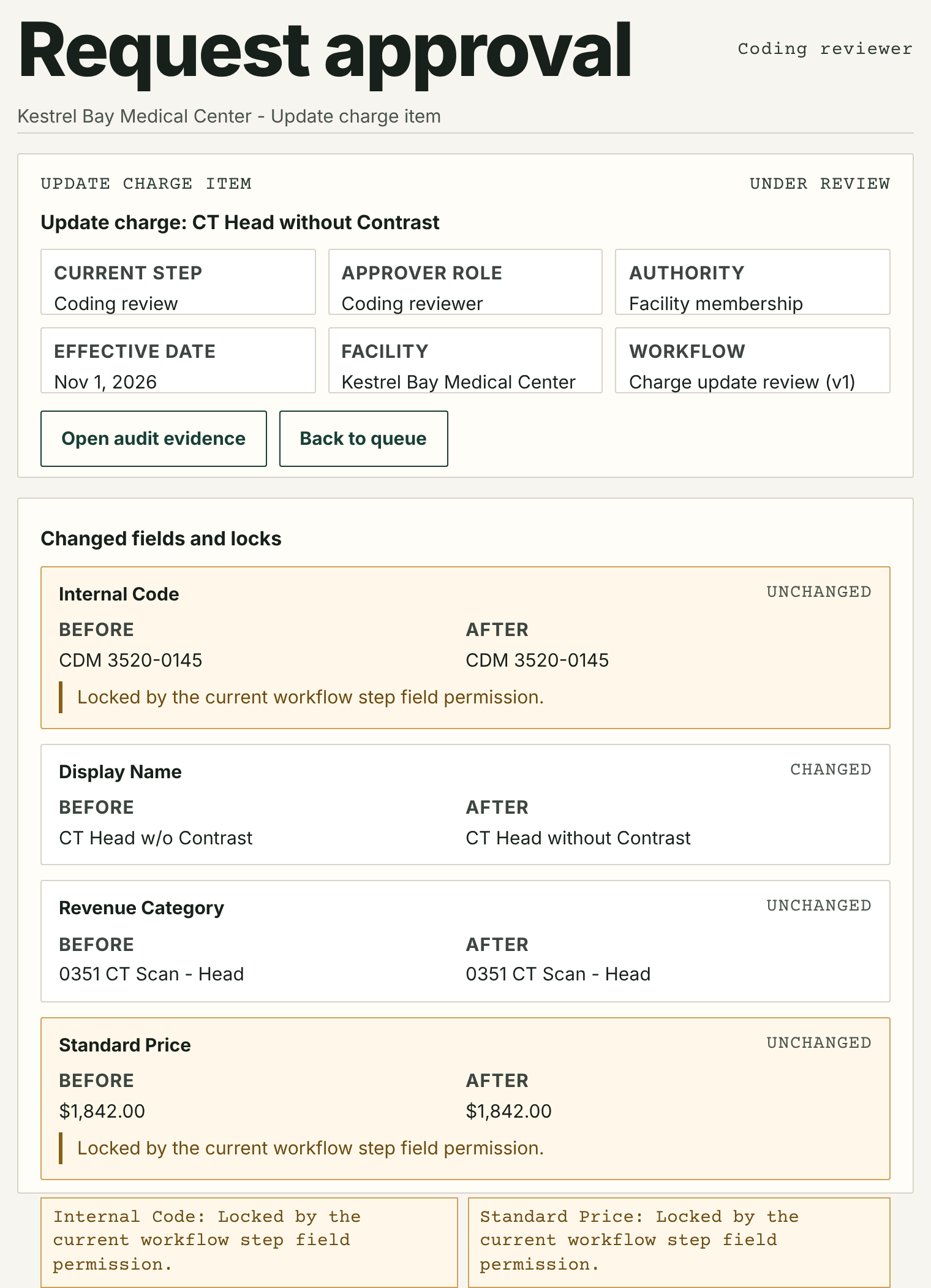Click the Effective Date value "Nov 1, 2026"
Screen dimensions: 931x1288
(105, 382)
